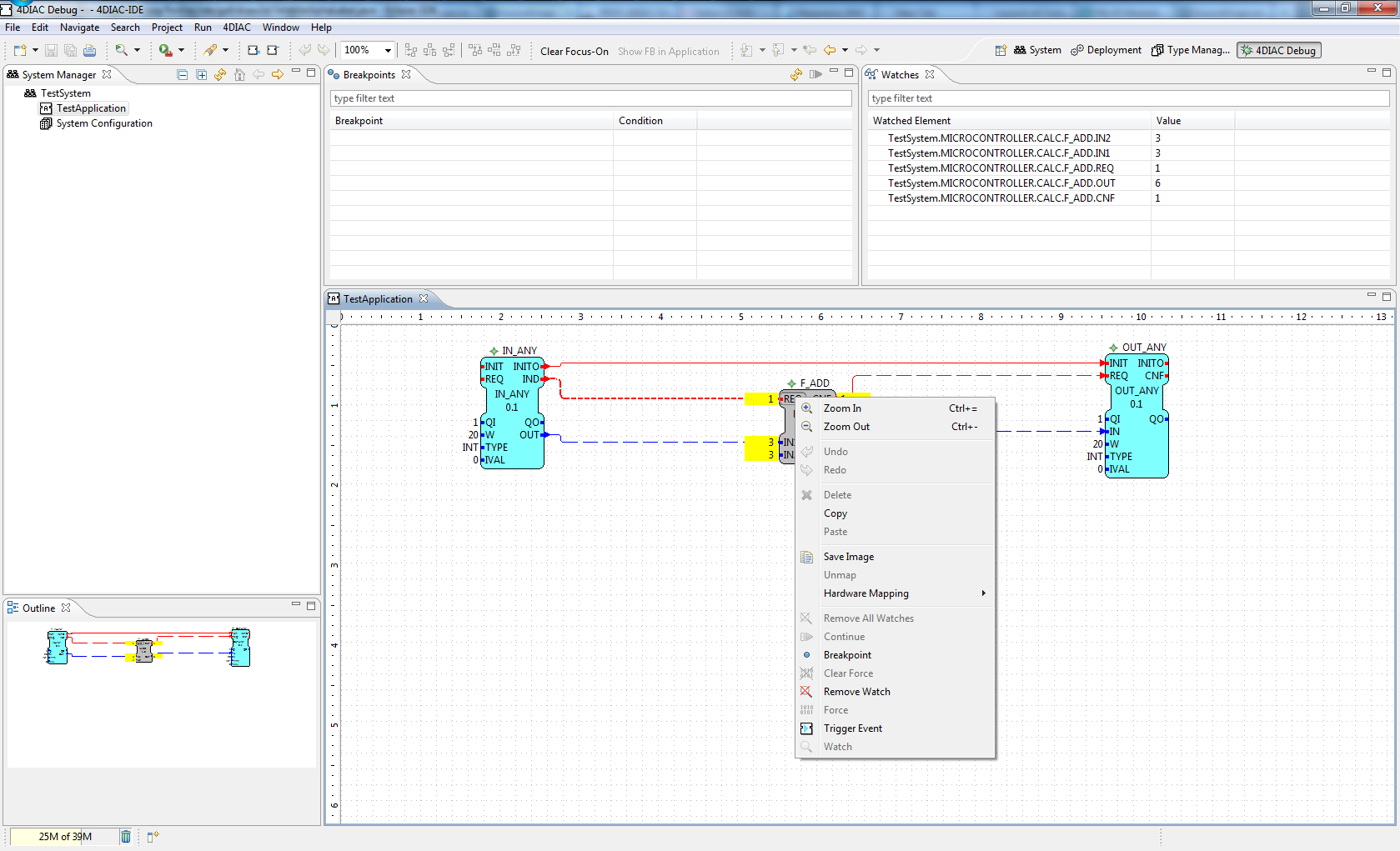Click Collapse All in System Manager

point(183,75)
